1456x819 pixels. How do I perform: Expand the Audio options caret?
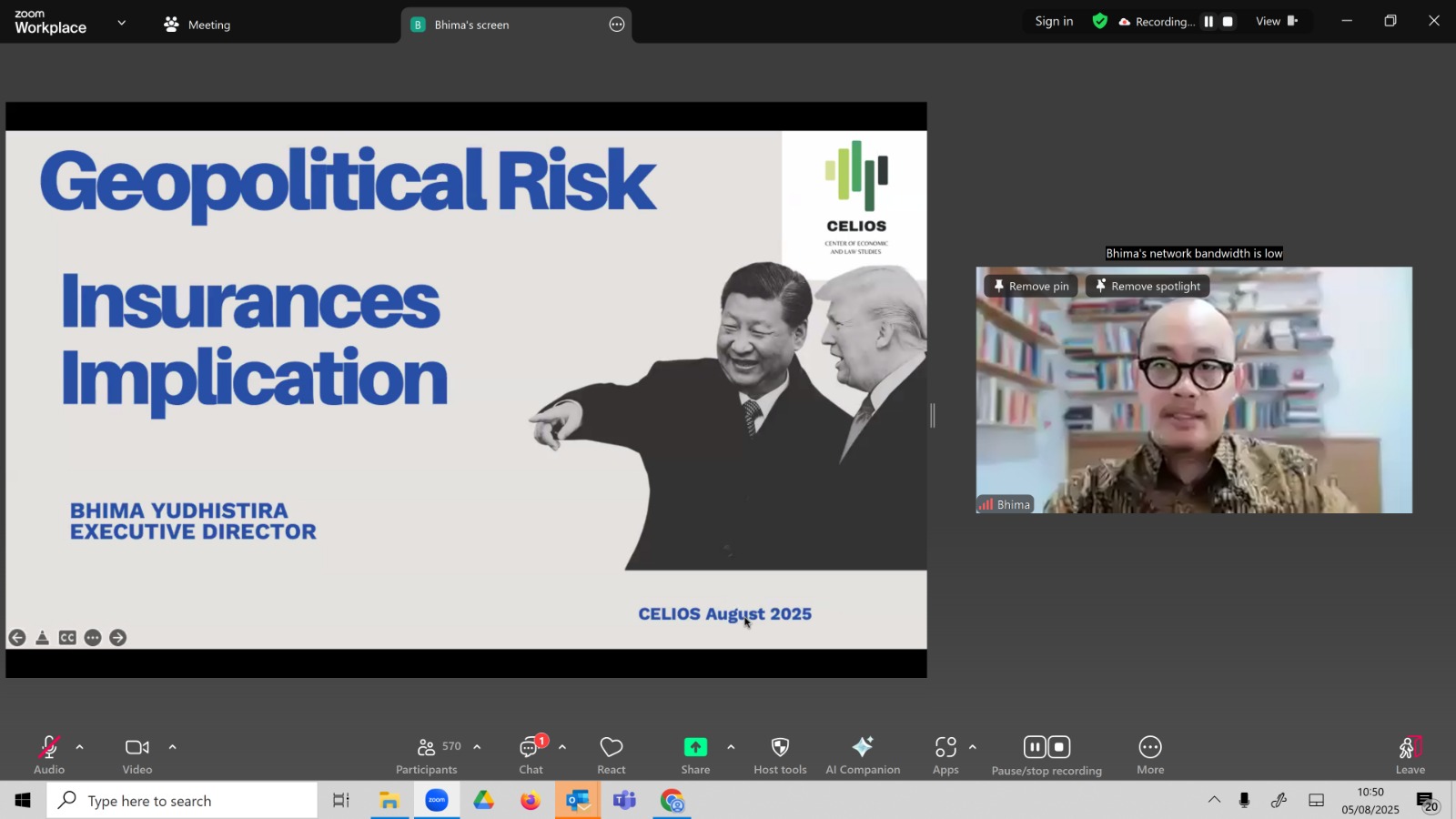click(80, 747)
